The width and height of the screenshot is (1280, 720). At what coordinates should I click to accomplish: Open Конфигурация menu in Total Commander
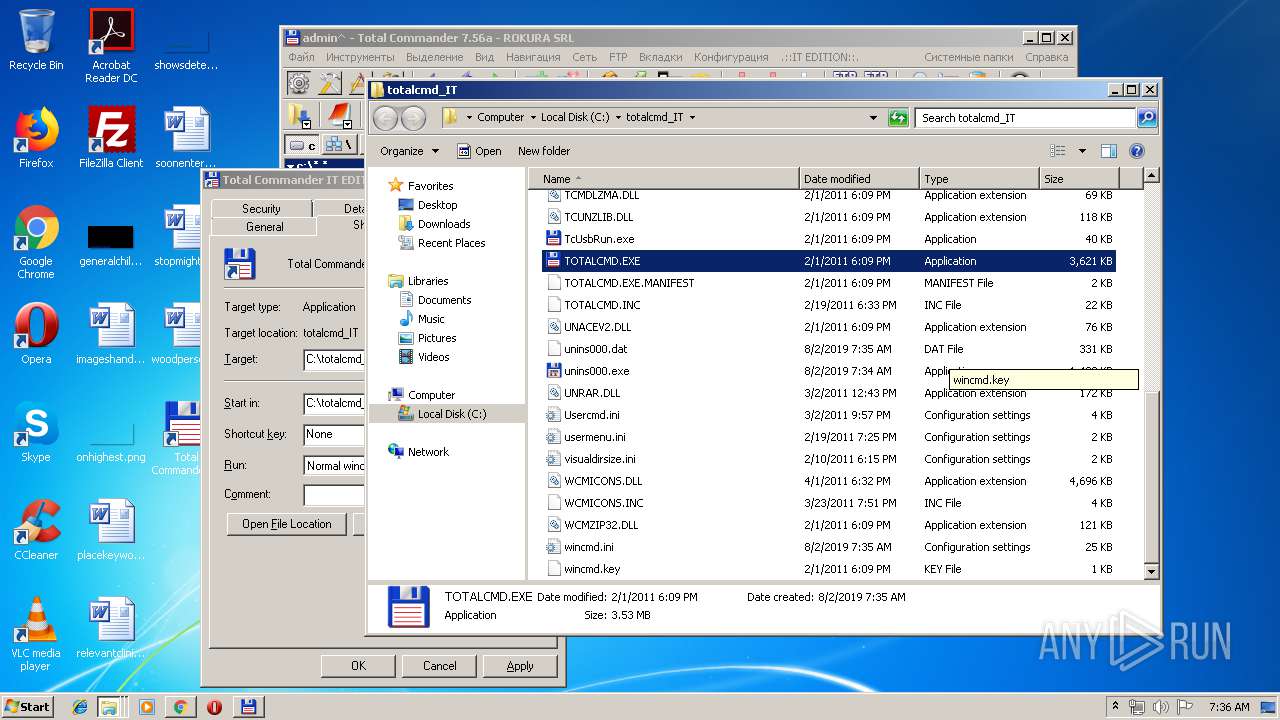point(731,57)
